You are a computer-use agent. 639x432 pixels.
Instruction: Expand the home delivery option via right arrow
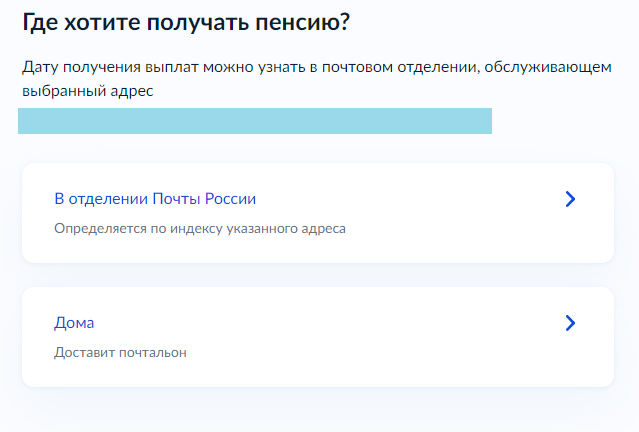tap(570, 323)
